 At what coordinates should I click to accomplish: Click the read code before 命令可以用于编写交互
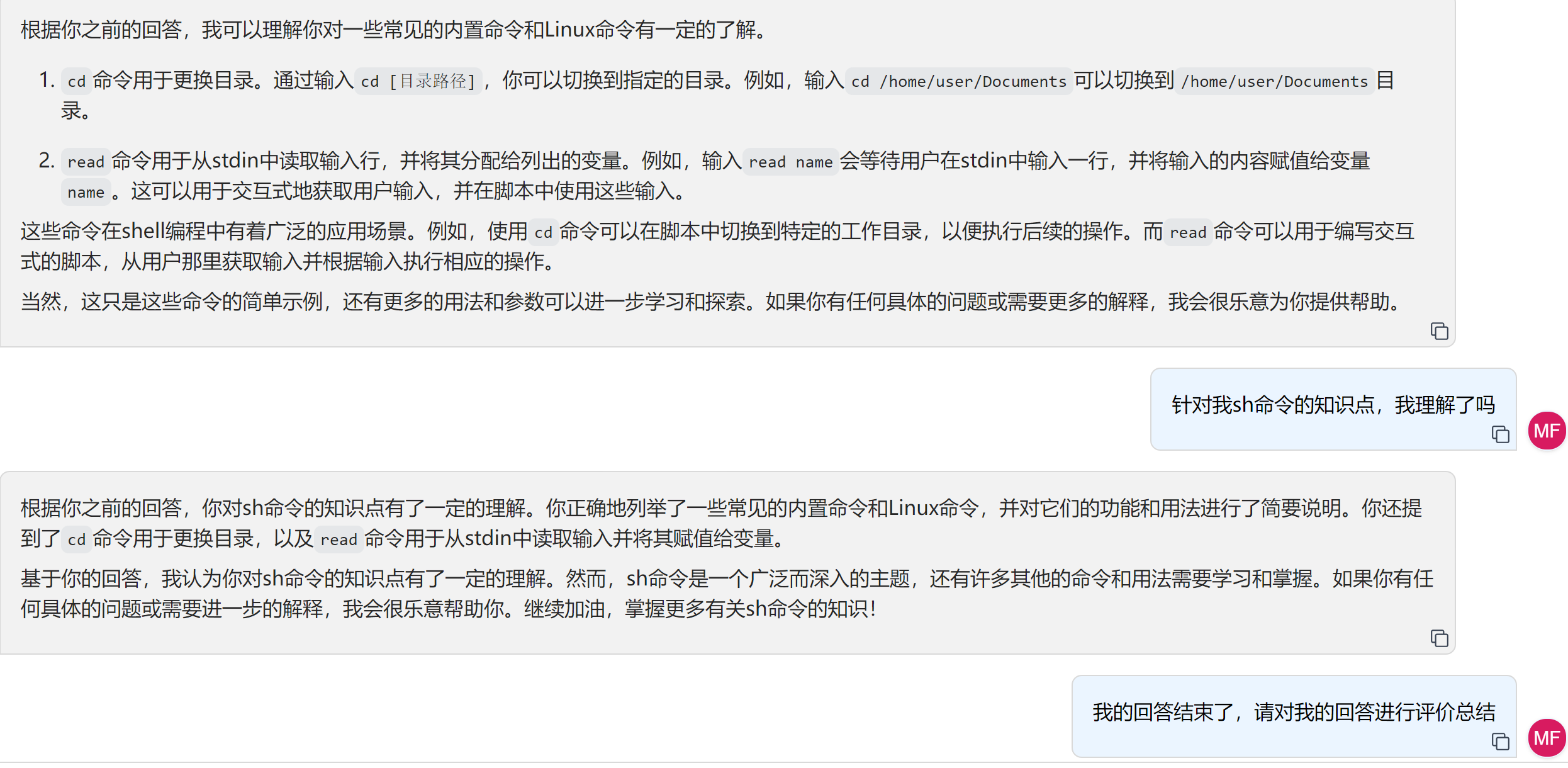pos(1187,232)
